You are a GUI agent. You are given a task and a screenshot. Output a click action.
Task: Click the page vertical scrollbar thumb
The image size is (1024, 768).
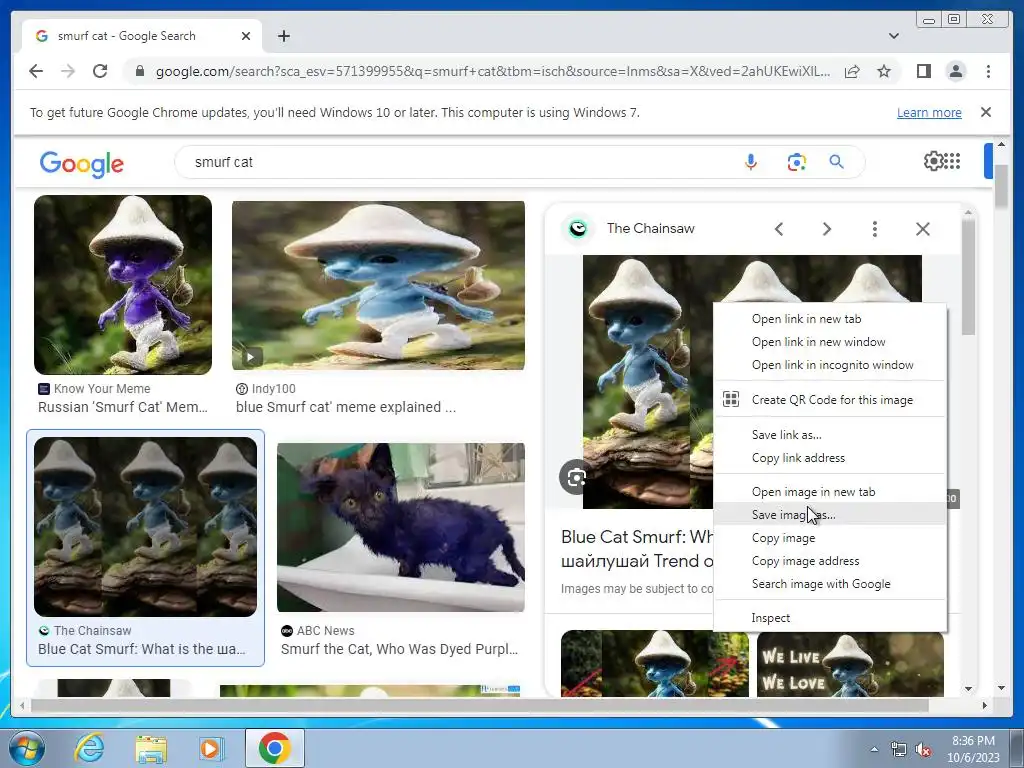[1002, 186]
